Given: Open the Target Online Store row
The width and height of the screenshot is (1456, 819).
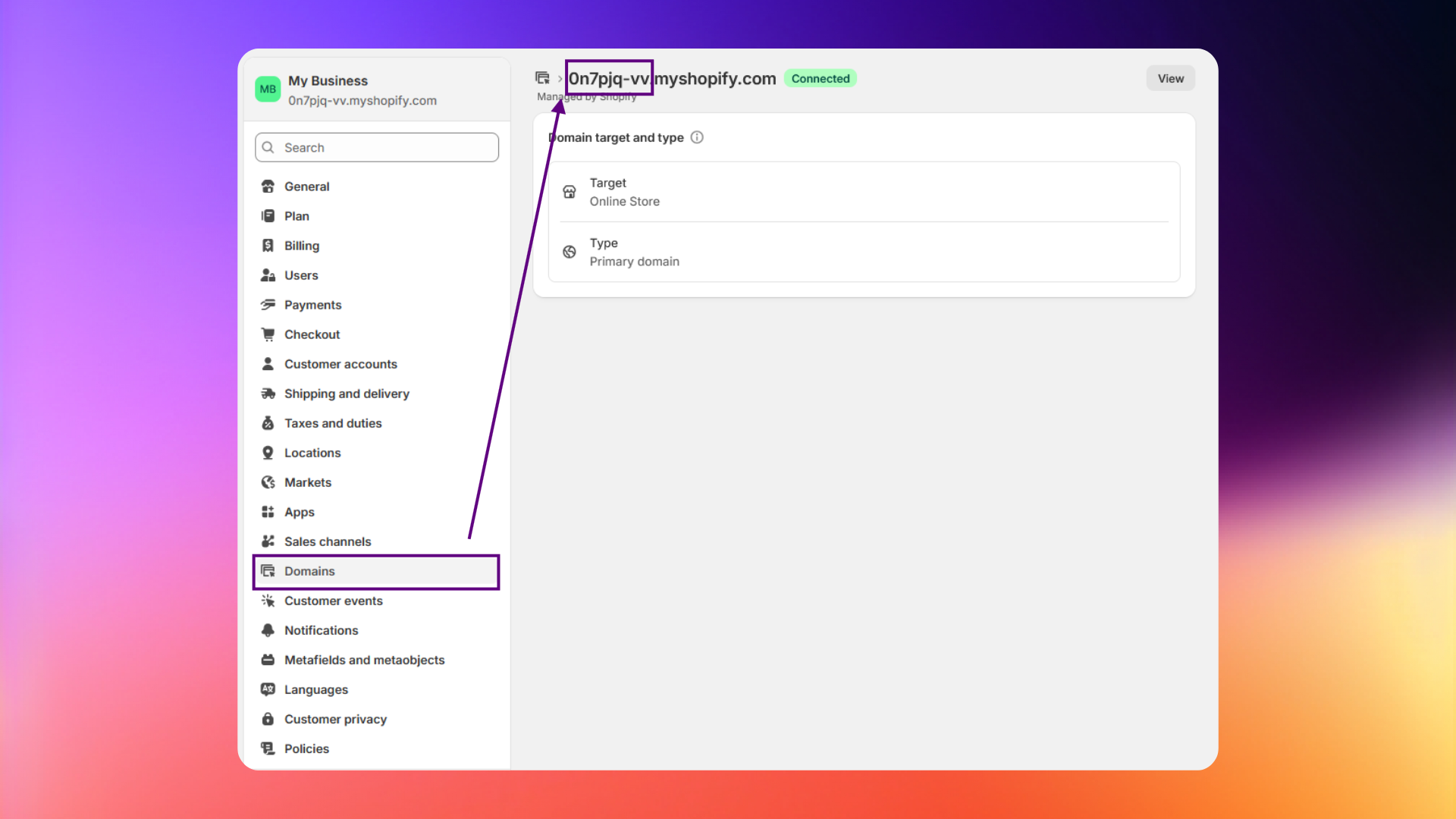Looking at the screenshot, I should tap(864, 192).
